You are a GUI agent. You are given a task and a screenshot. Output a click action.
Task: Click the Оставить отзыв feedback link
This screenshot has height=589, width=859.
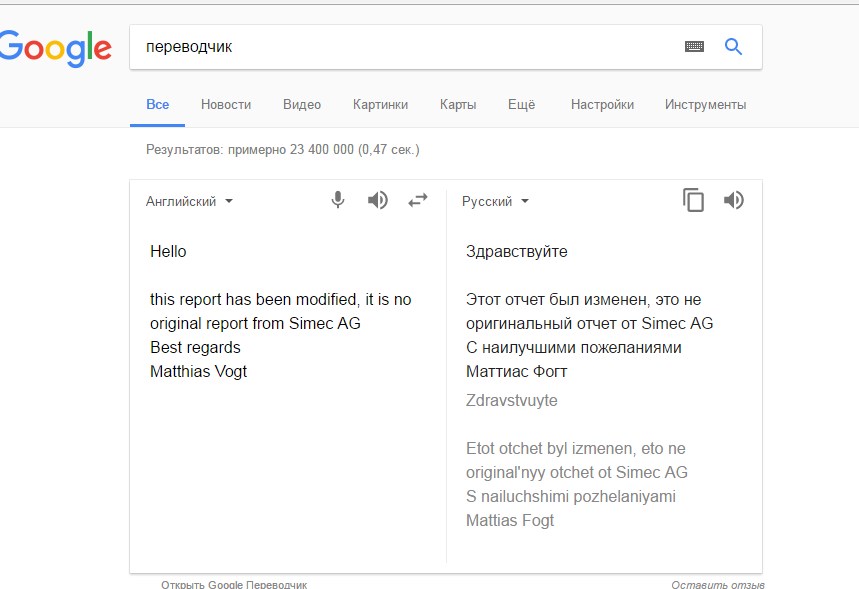717,584
